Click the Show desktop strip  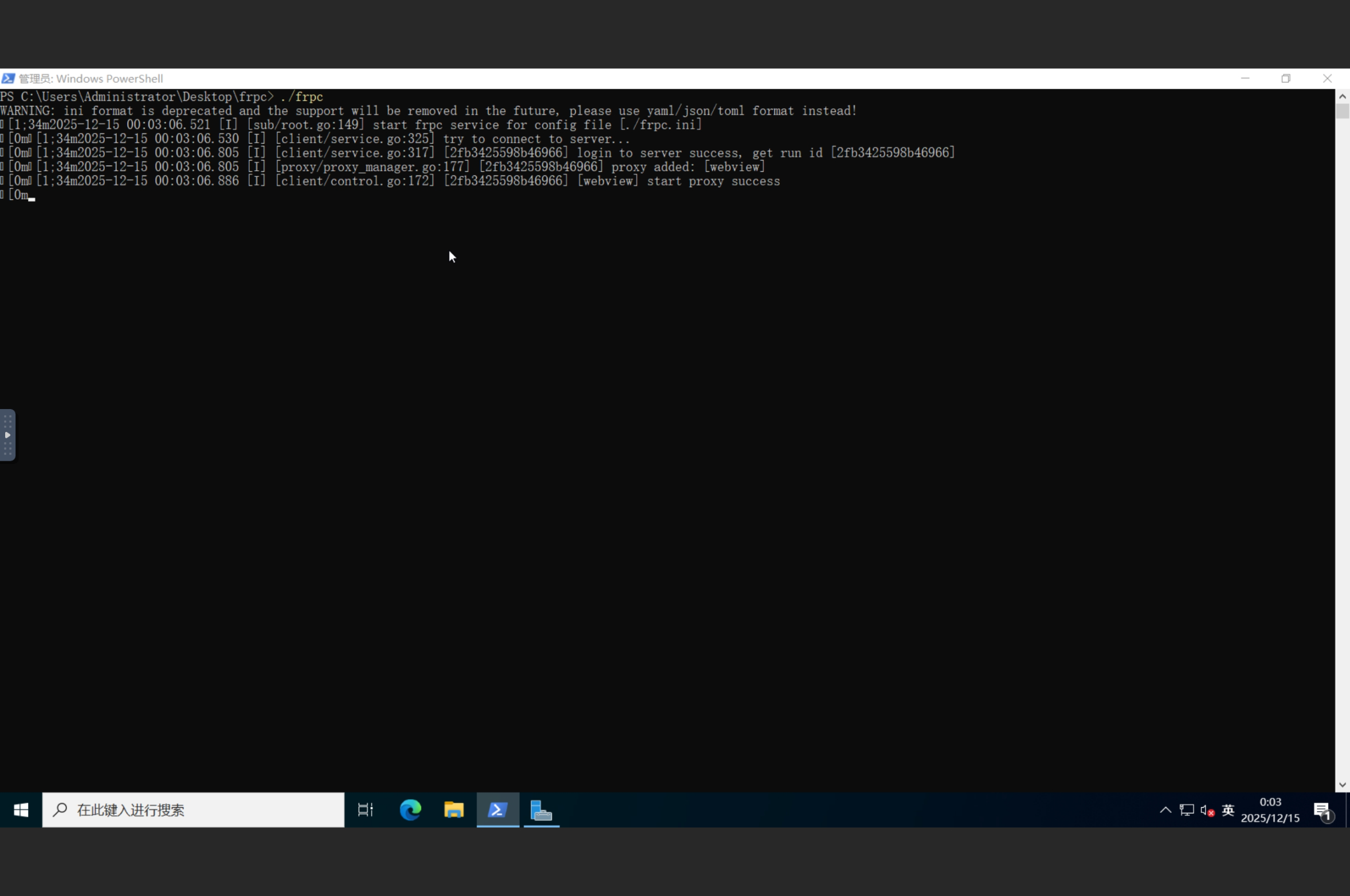pyautogui.click(x=1348, y=809)
